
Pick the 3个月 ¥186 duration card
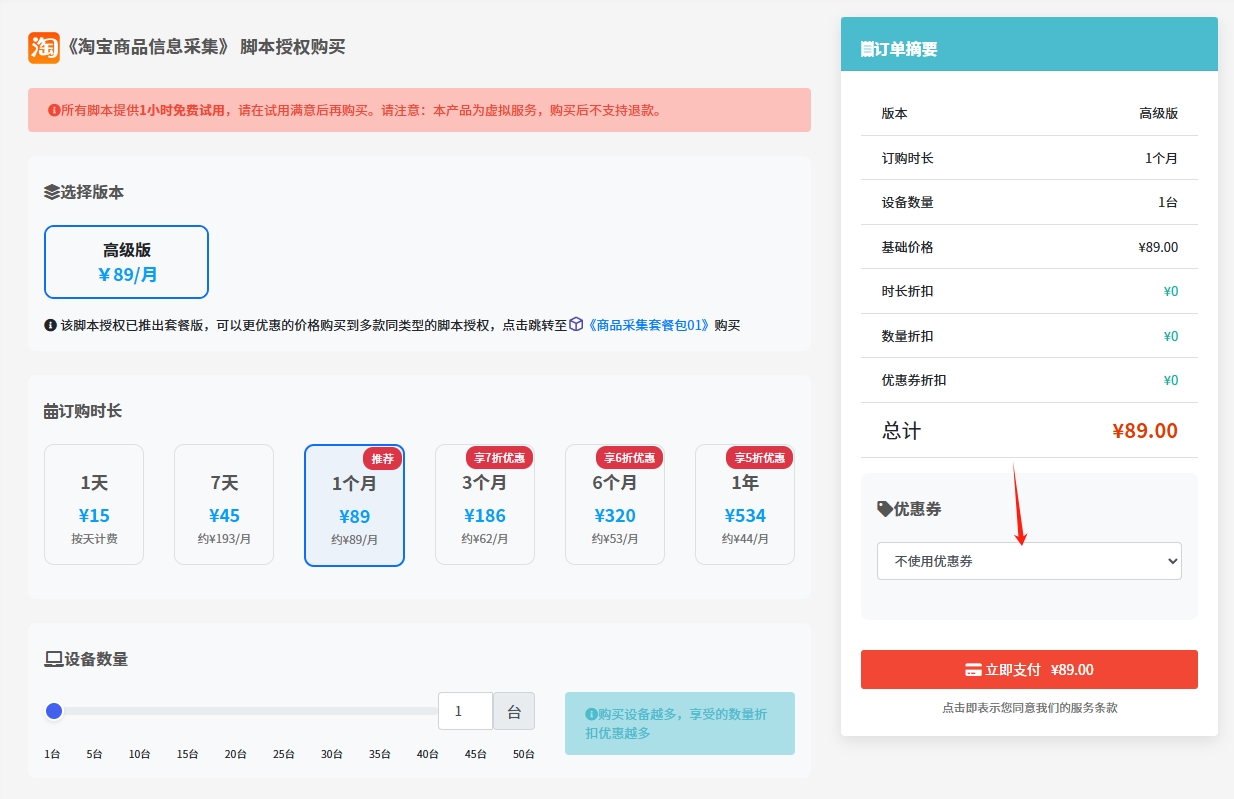(x=485, y=504)
